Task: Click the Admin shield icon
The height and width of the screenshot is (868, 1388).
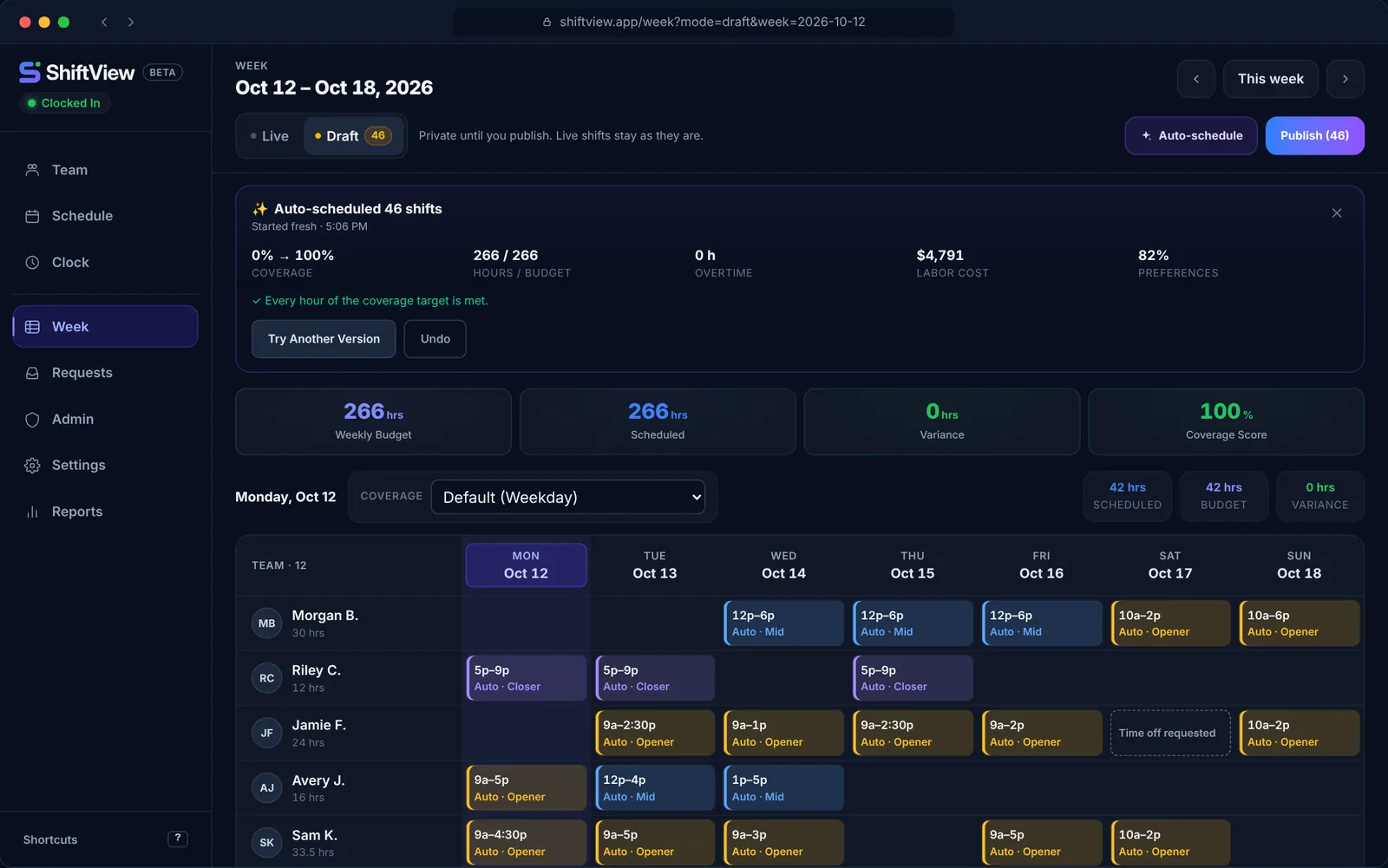Action: coord(32,419)
